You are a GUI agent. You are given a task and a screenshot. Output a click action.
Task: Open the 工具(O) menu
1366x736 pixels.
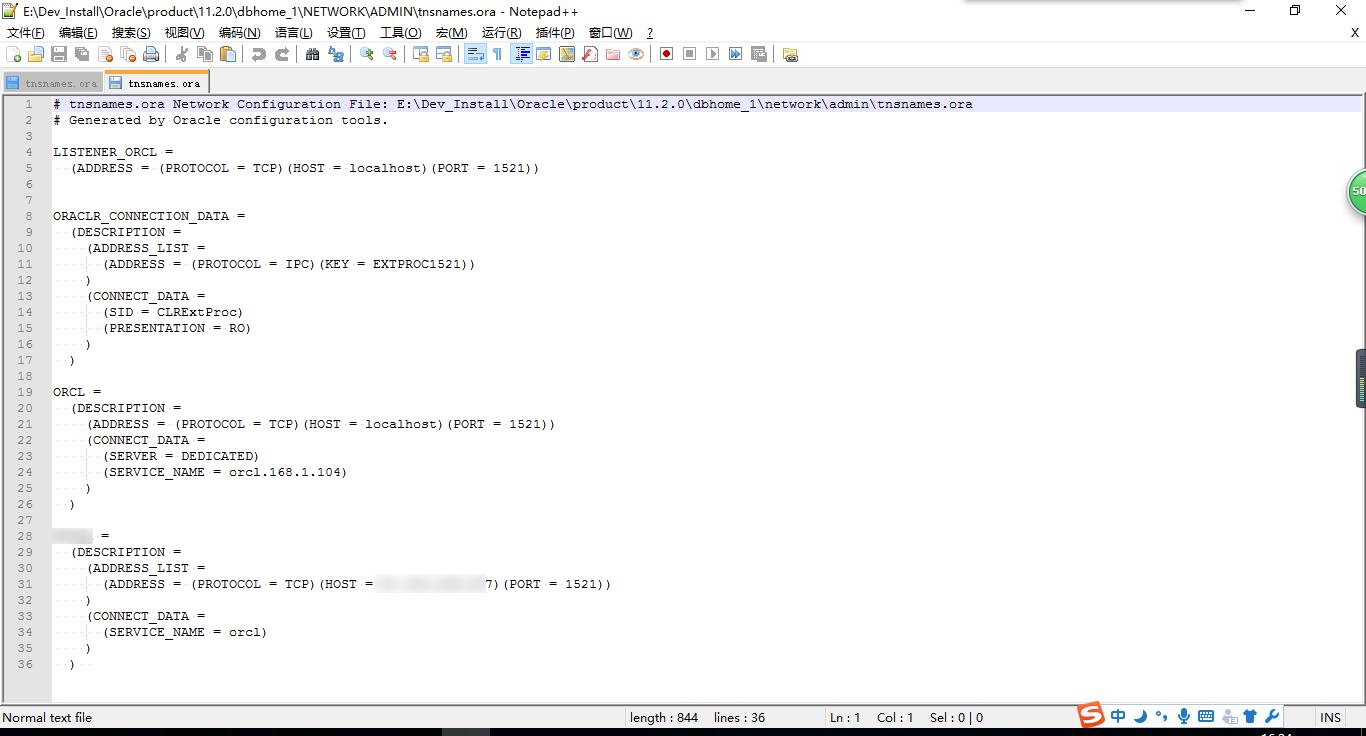click(401, 33)
